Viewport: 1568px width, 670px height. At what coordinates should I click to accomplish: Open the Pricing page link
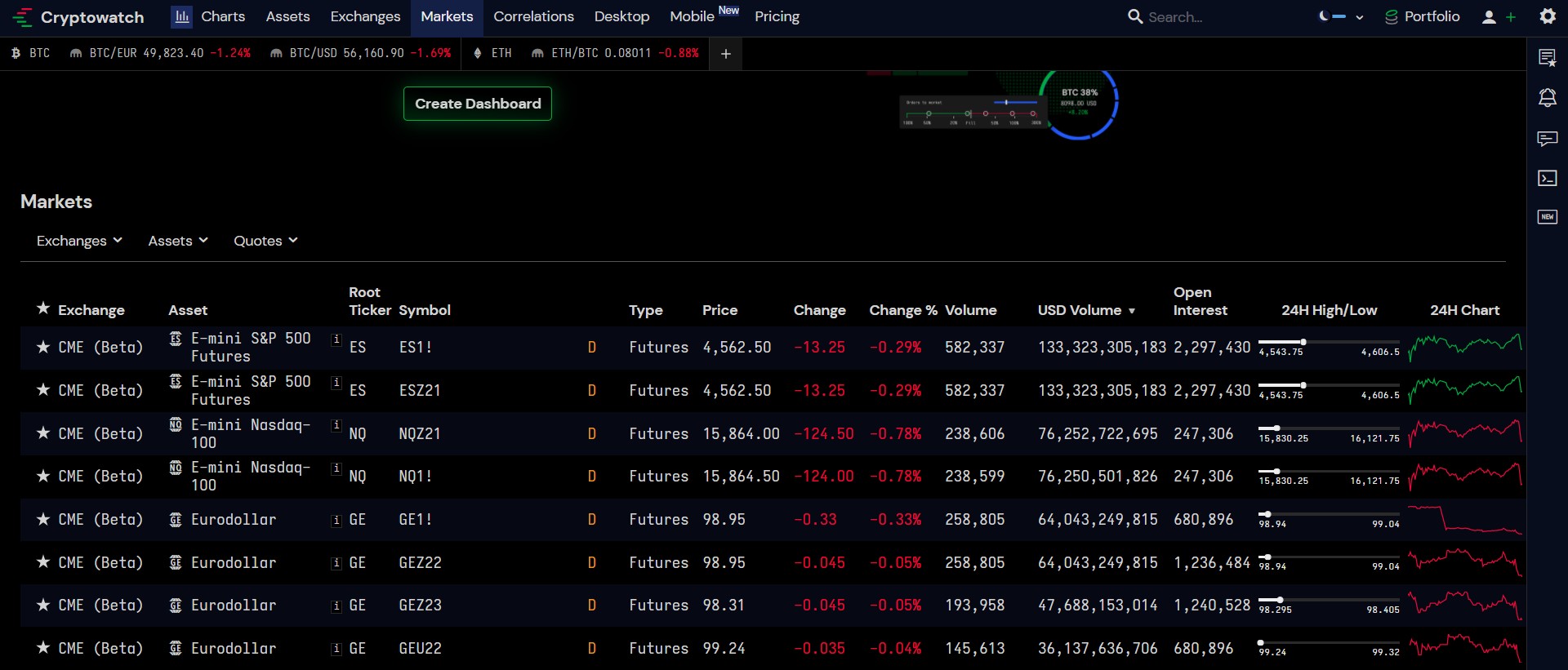click(777, 17)
